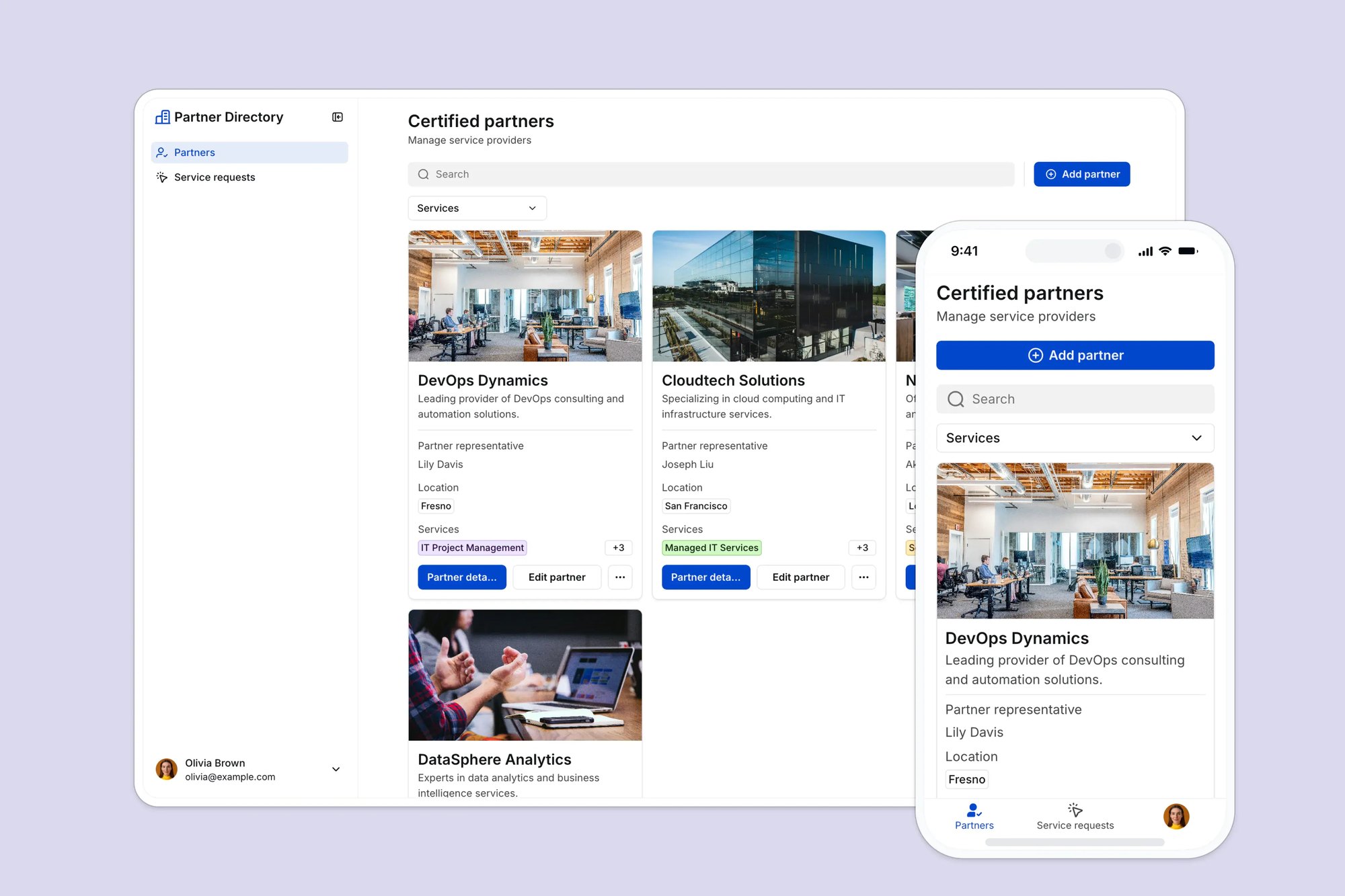
Task: Tap the profile avatar in mobile bottom bar
Action: [1176, 816]
